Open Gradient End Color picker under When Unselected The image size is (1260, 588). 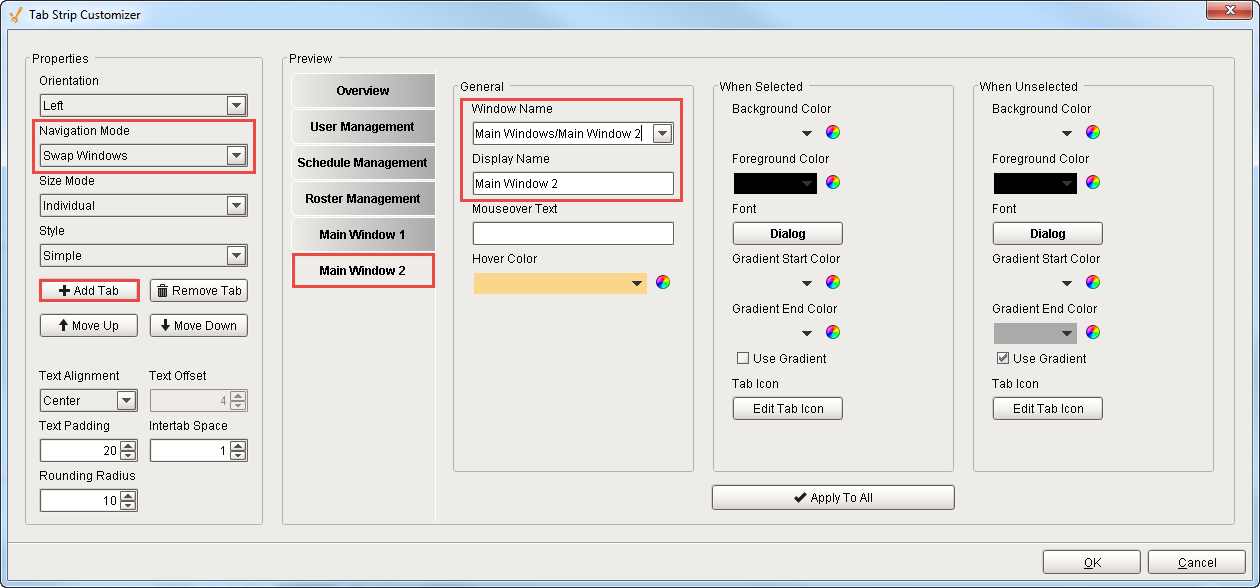1095,332
